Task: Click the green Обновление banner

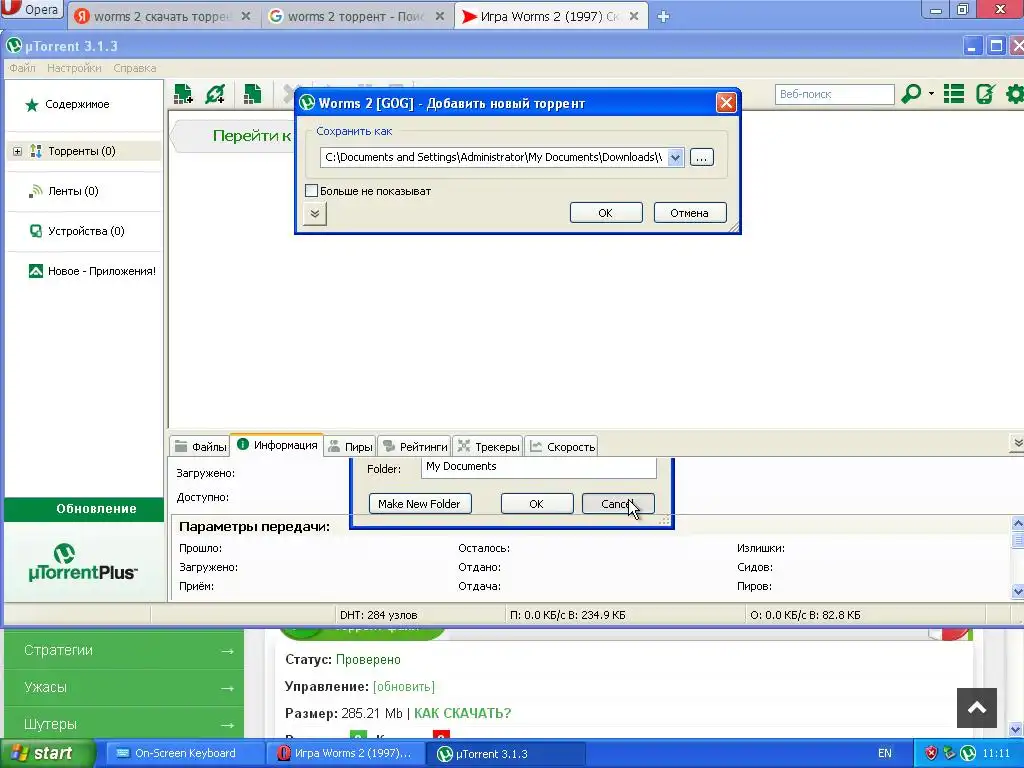Action: (84, 509)
